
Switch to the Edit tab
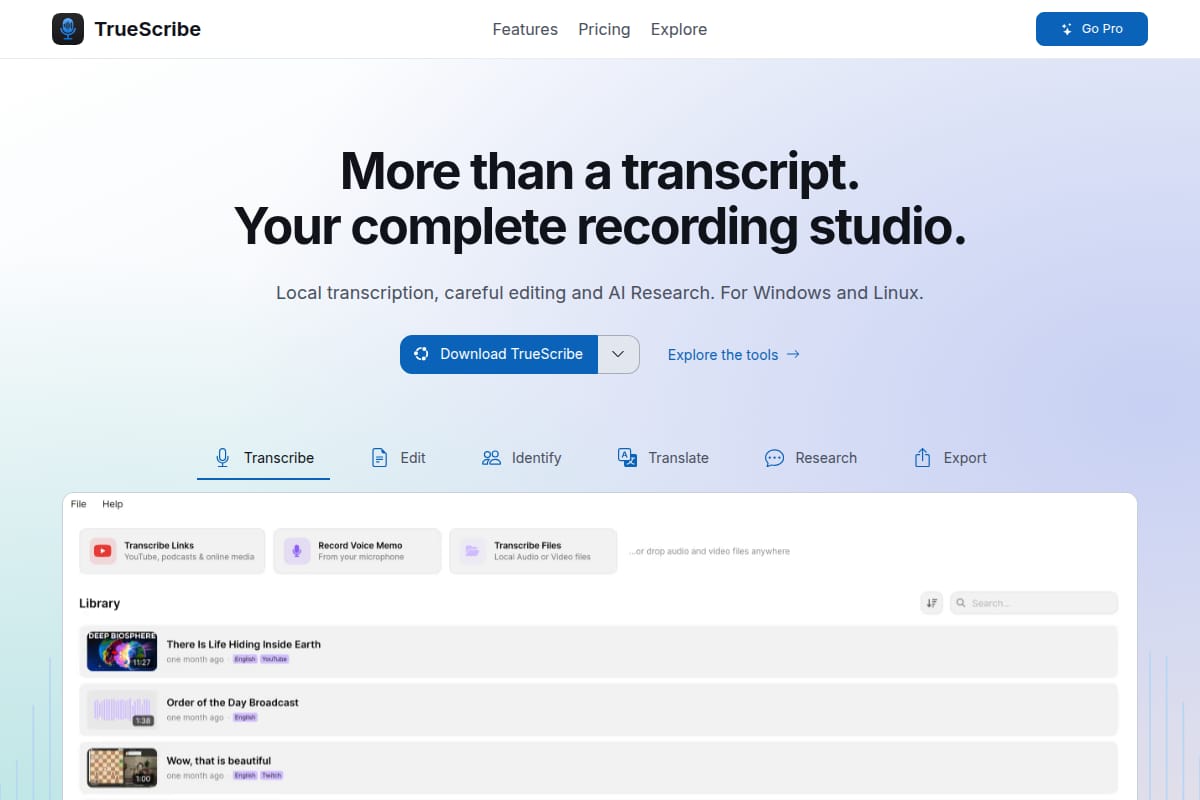tap(398, 458)
